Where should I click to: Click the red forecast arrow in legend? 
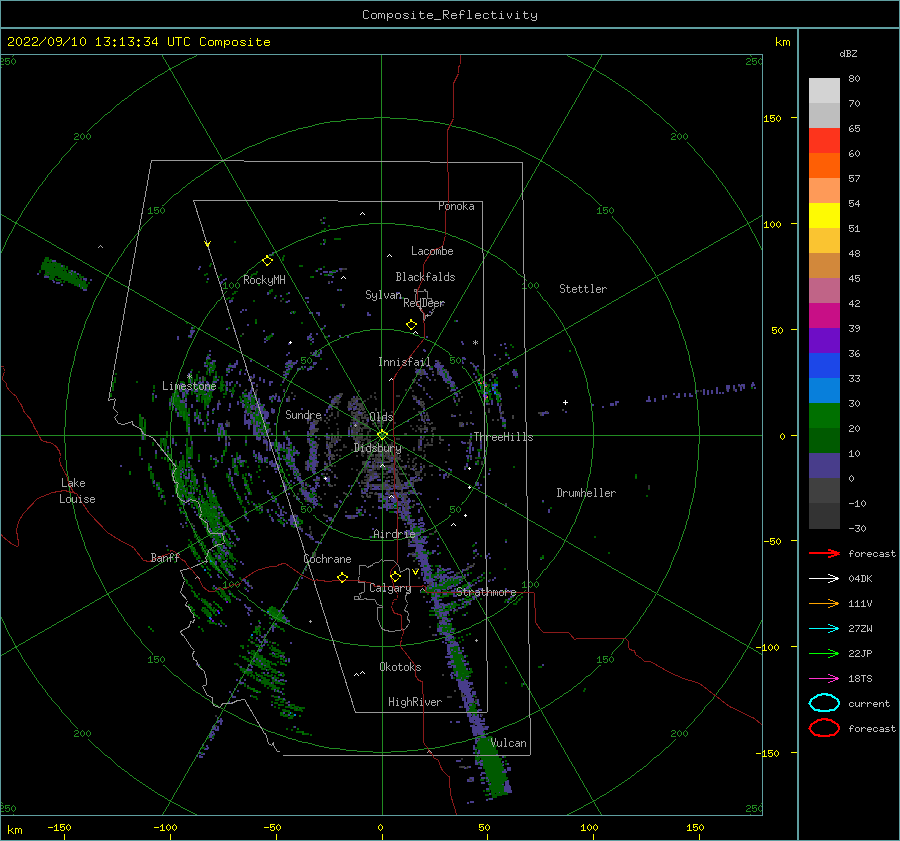click(824, 553)
